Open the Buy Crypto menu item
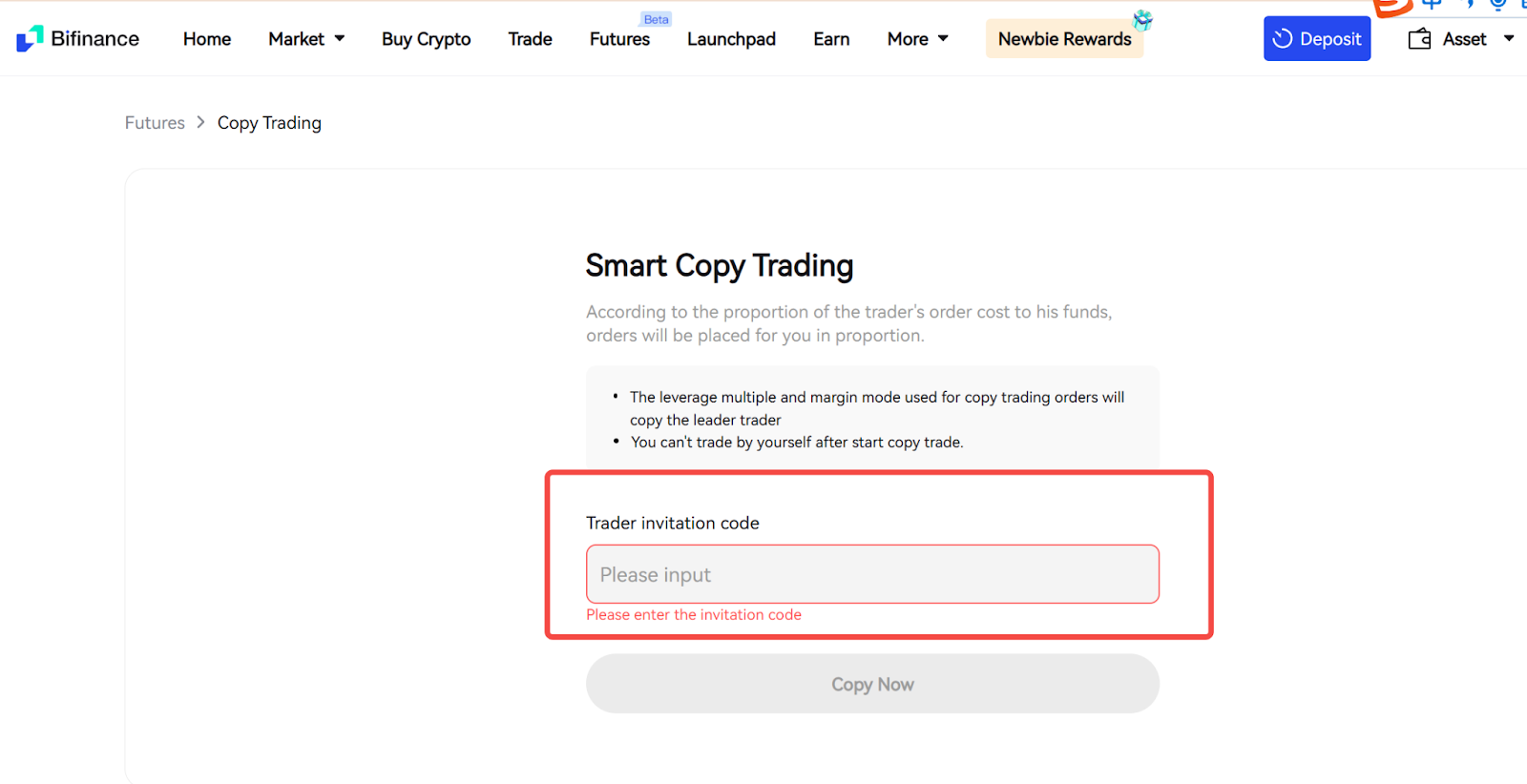This screenshot has width=1527, height=784. point(426,39)
